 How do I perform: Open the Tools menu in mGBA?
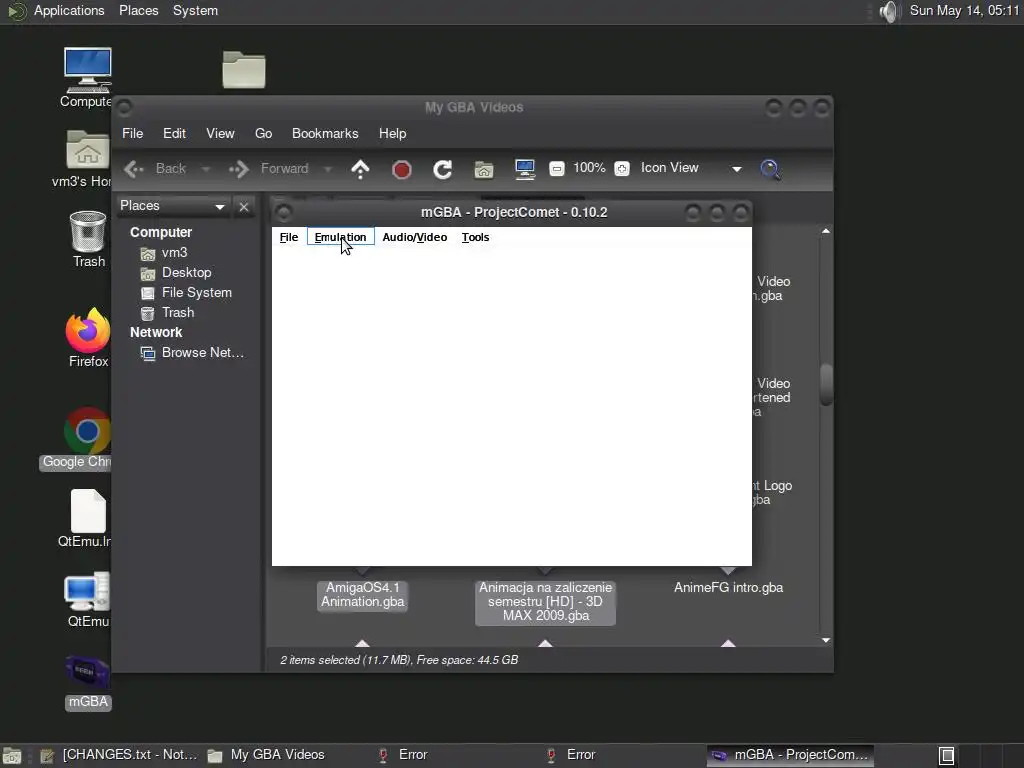tap(475, 237)
